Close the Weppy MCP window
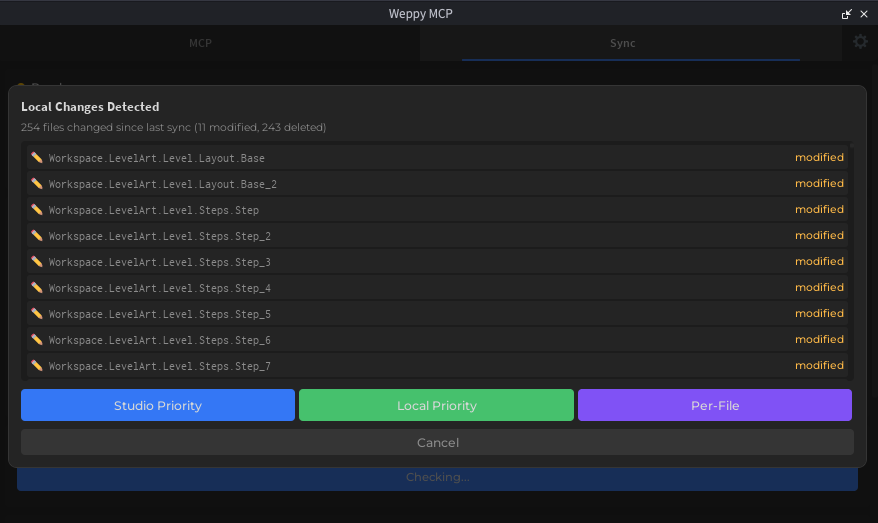Screen dimensions: 878x523 864,14
